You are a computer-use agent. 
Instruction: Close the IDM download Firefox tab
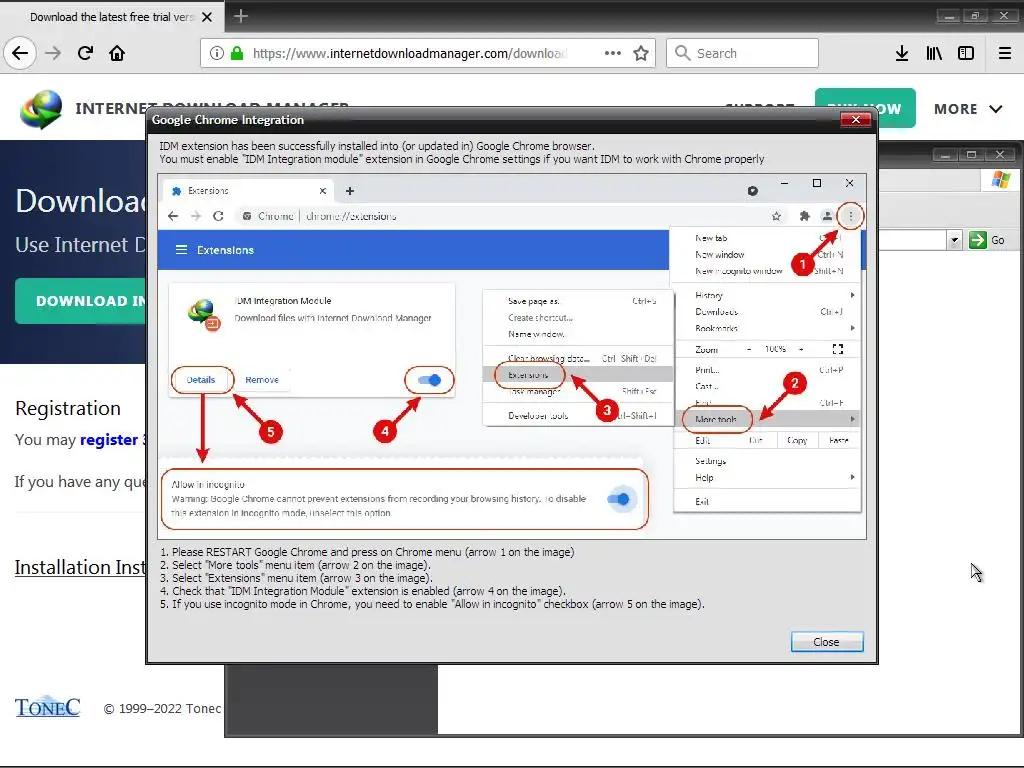(207, 17)
